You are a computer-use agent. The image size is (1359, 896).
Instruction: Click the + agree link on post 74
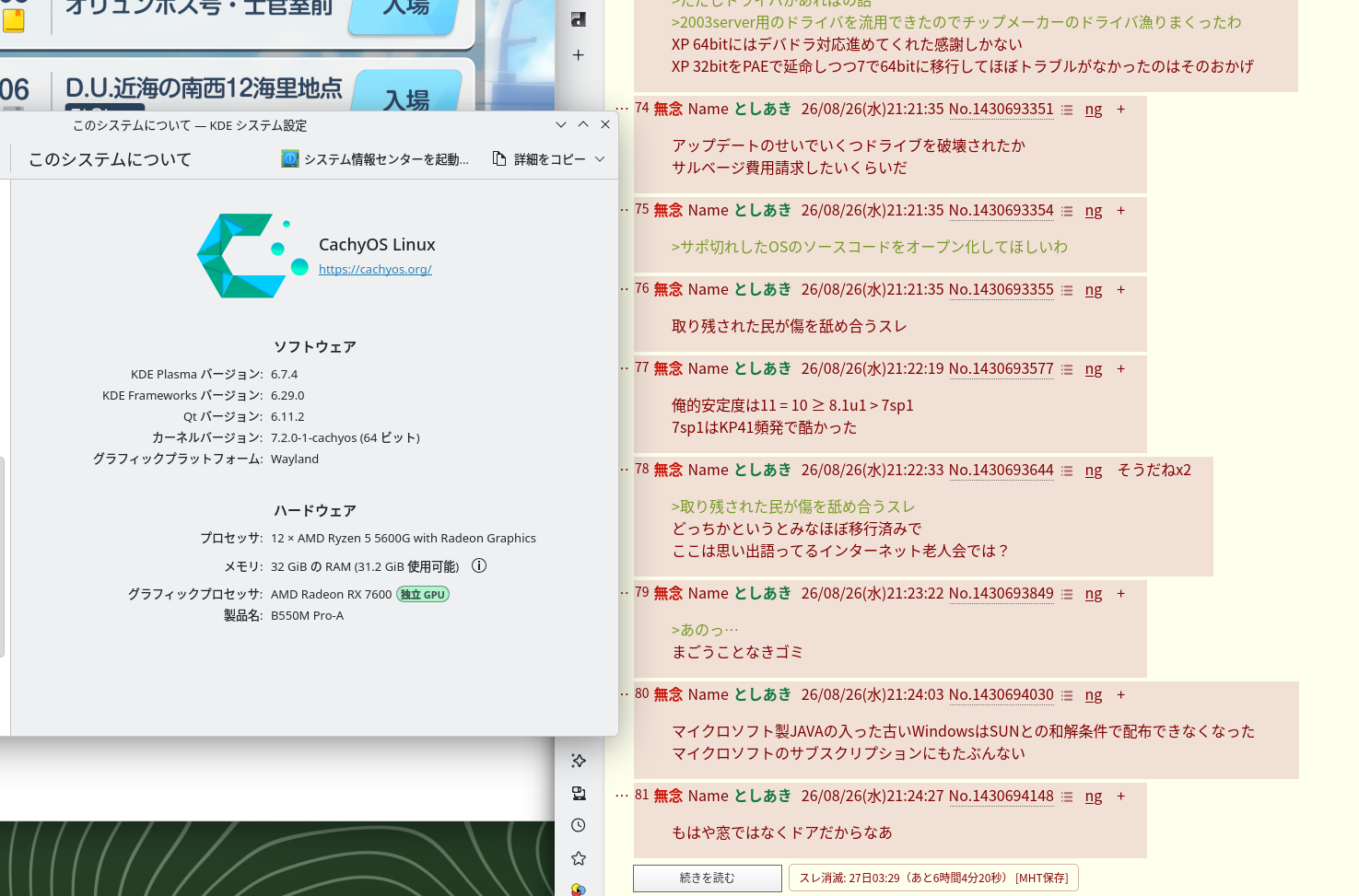(x=1121, y=109)
